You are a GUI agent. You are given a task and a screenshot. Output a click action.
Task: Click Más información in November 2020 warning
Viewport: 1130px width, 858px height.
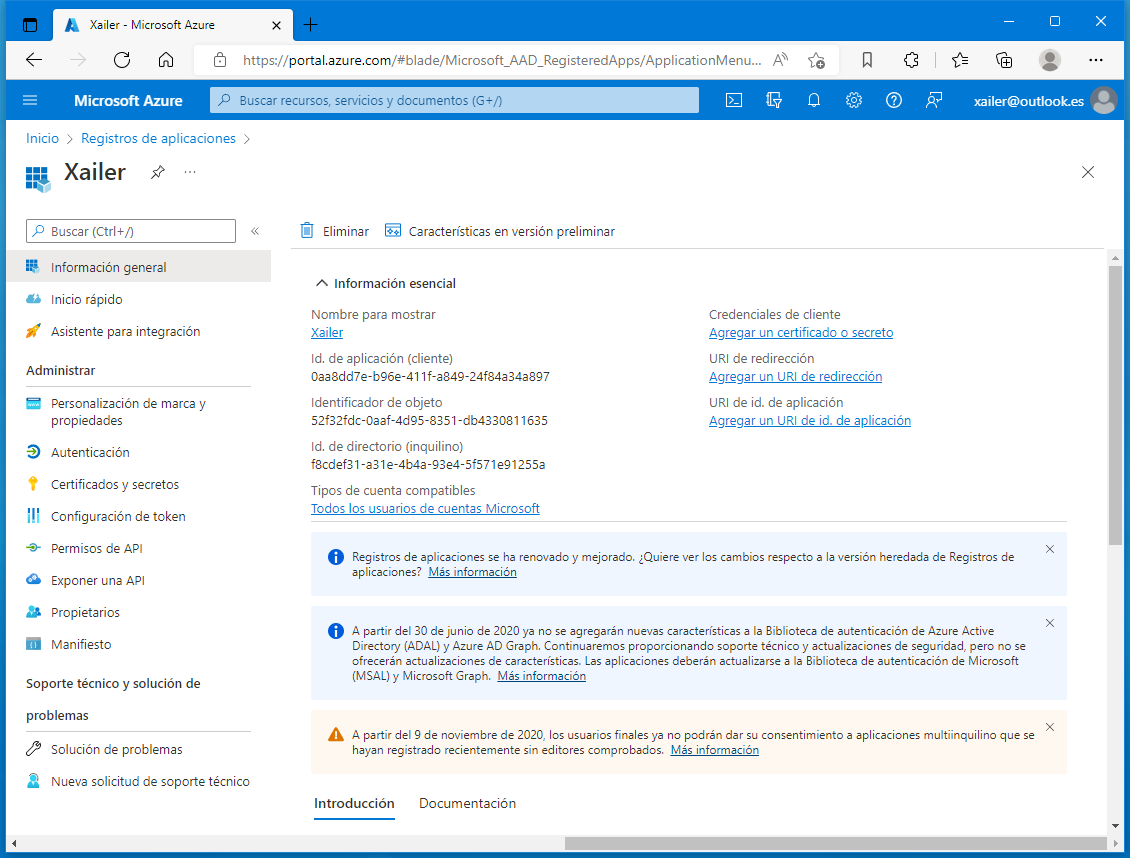tap(714, 750)
